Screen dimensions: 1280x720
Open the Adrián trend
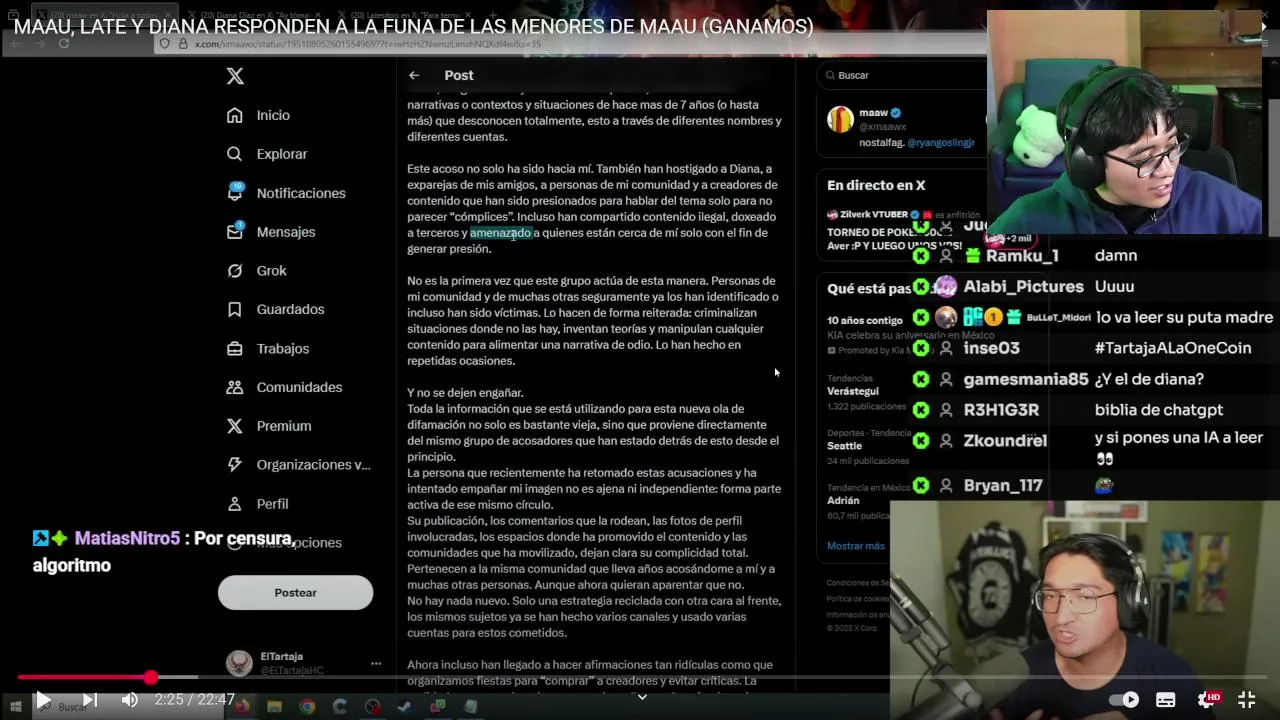tap(843, 500)
